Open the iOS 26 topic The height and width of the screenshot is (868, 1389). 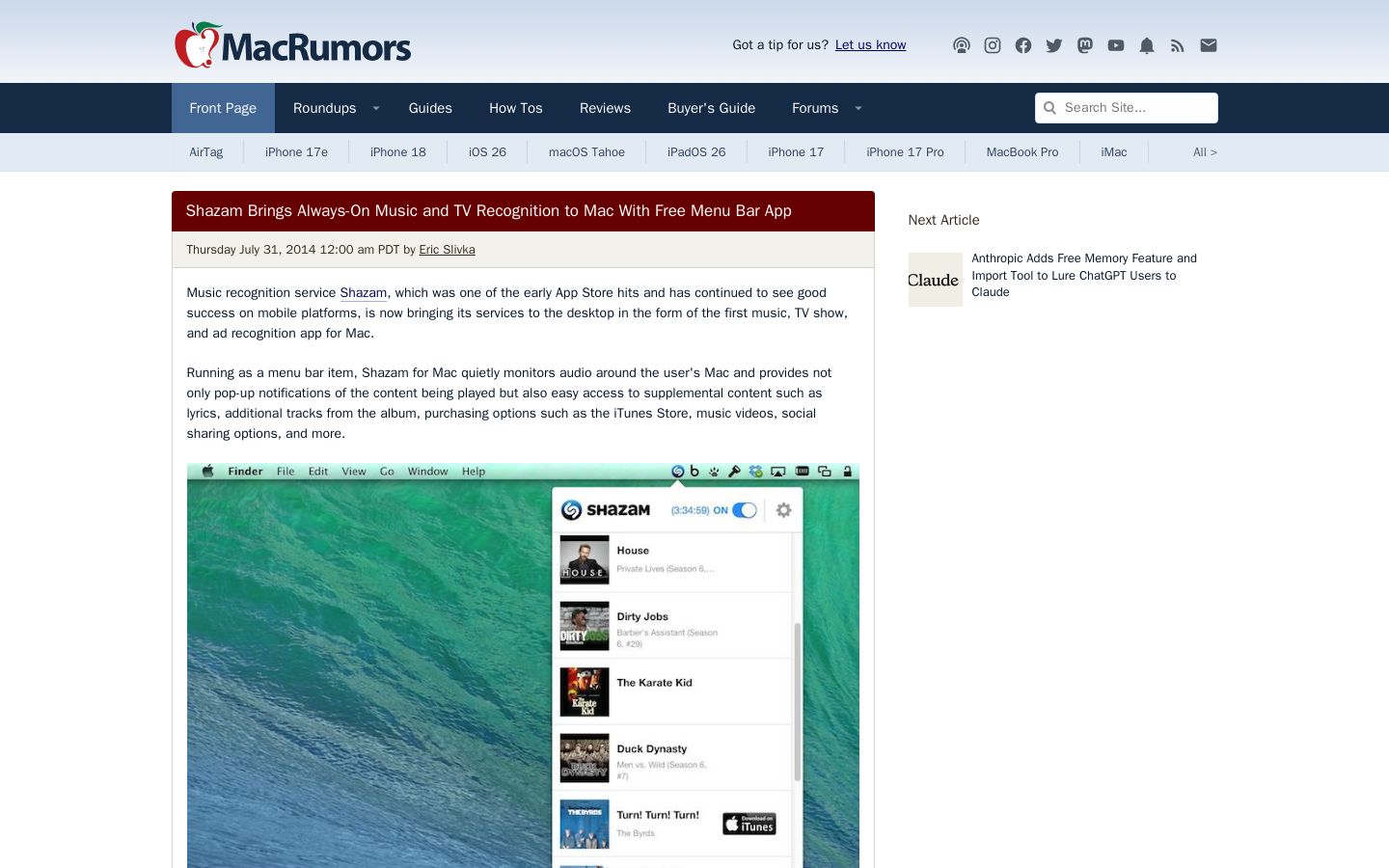(x=487, y=152)
